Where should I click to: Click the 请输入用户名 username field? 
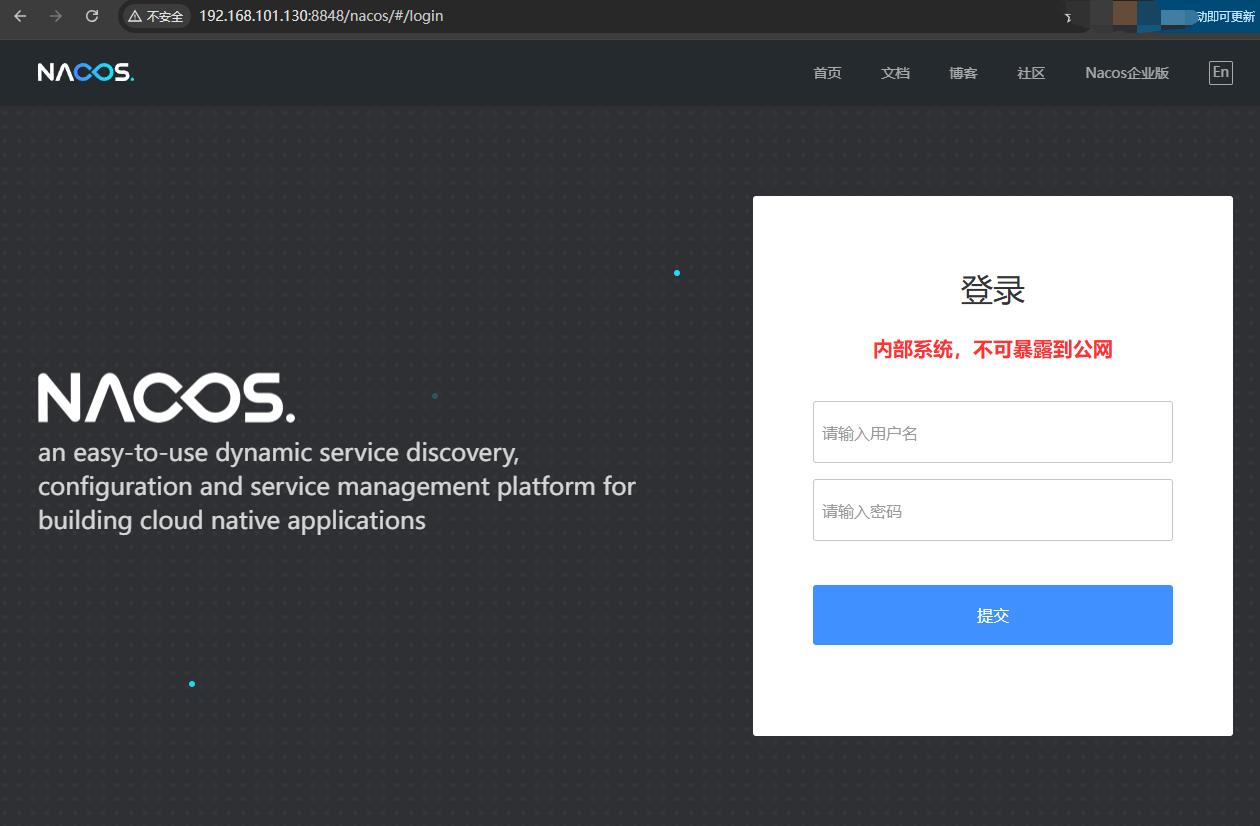click(x=992, y=431)
